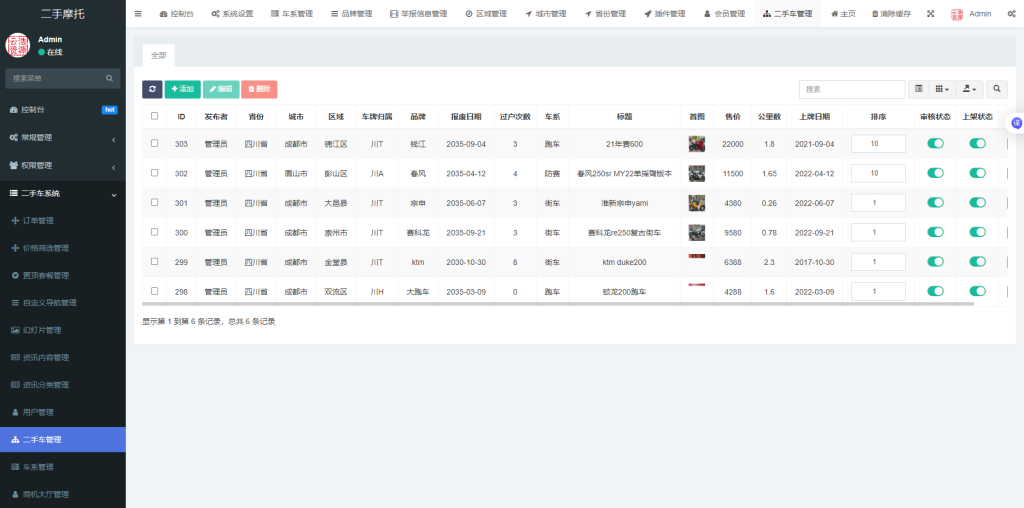1024x508 pixels.
Task: Expand 权限管理 sidebar group
Action: click(63, 166)
